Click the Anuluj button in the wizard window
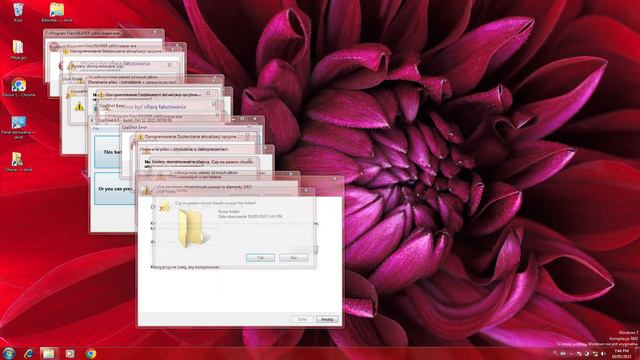This screenshot has width=640, height=360. pyautogui.click(x=327, y=319)
